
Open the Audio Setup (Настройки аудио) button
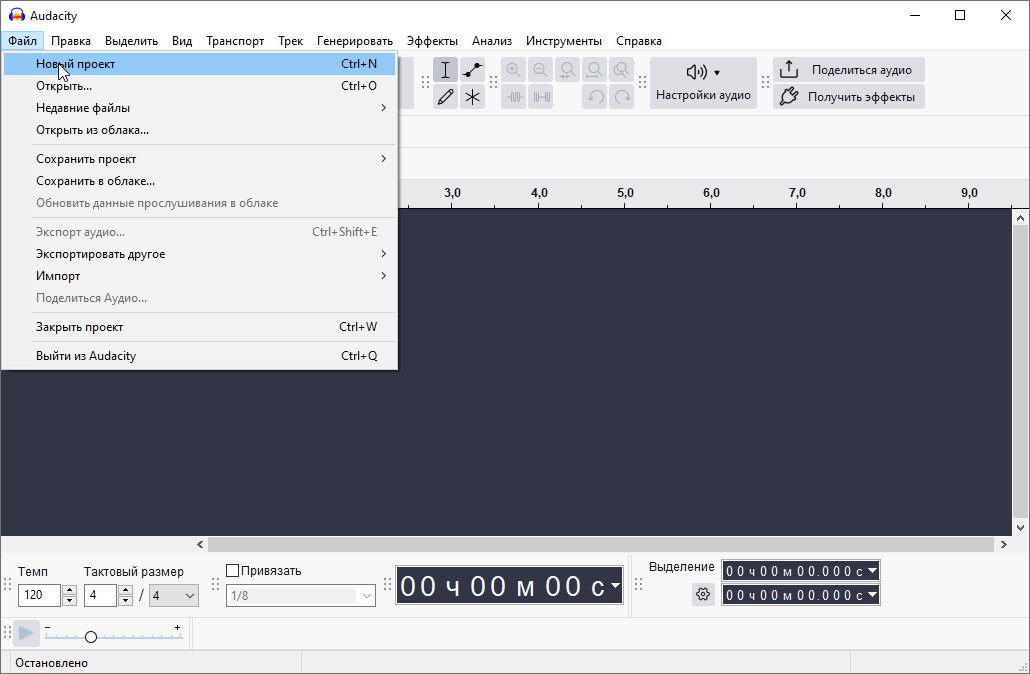click(x=703, y=83)
